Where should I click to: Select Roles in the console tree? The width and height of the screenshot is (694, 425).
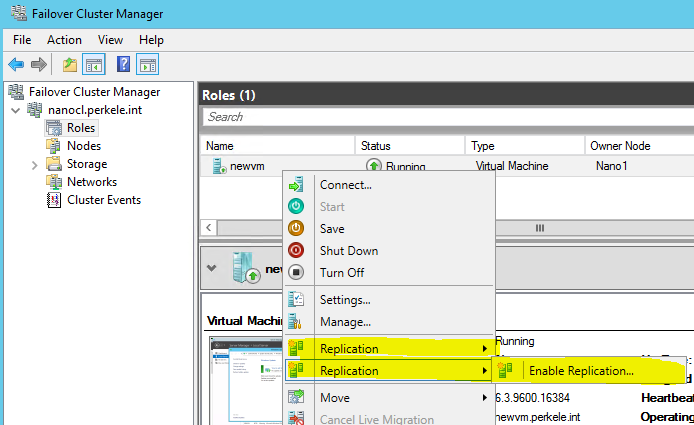point(81,128)
